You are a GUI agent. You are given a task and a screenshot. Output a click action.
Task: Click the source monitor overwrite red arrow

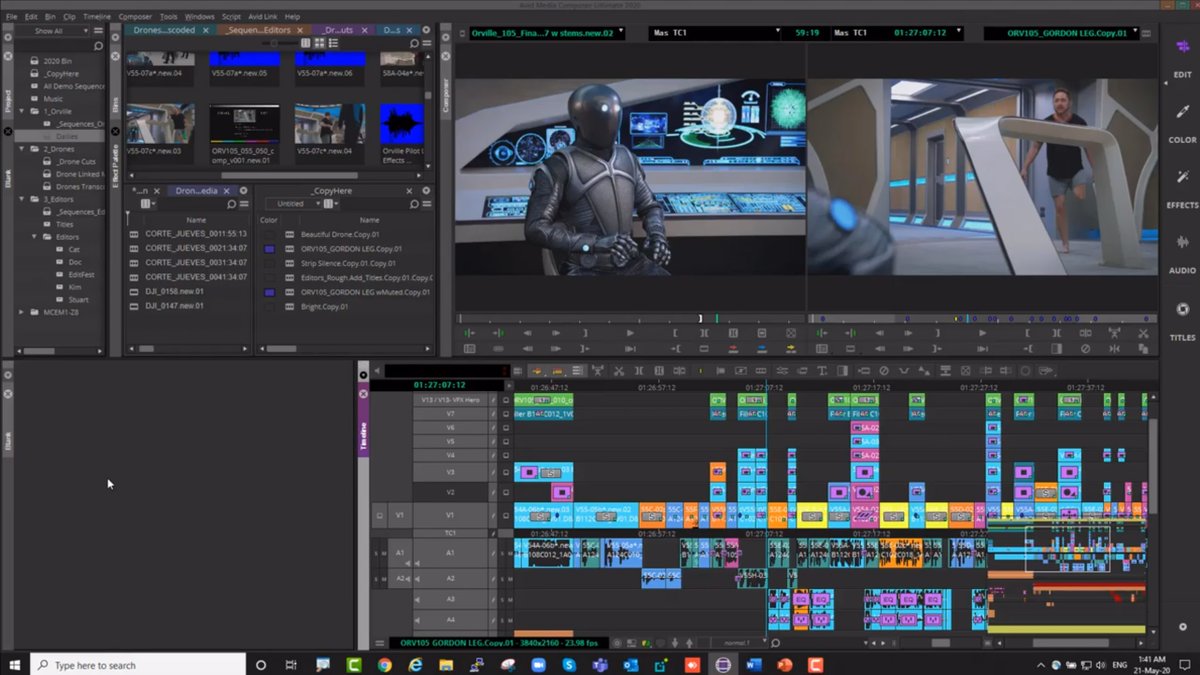click(x=733, y=348)
